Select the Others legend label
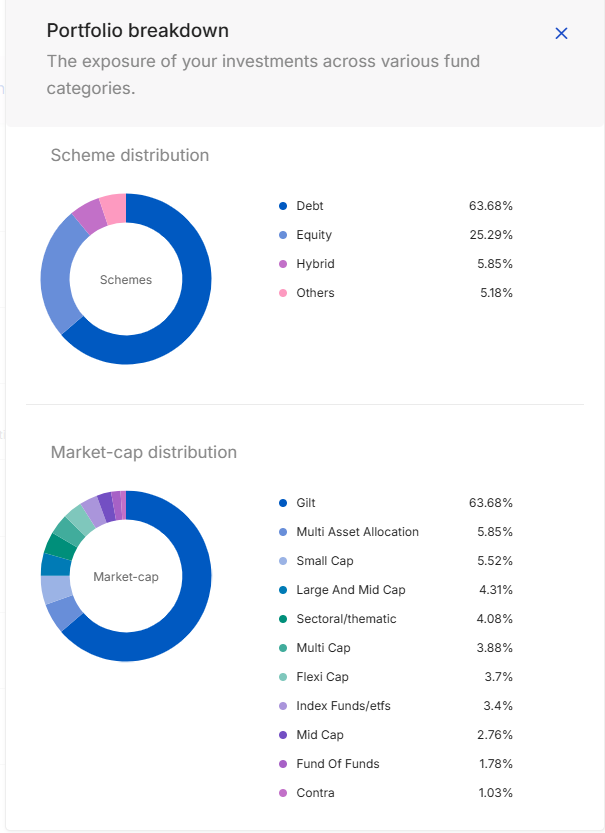 315,293
